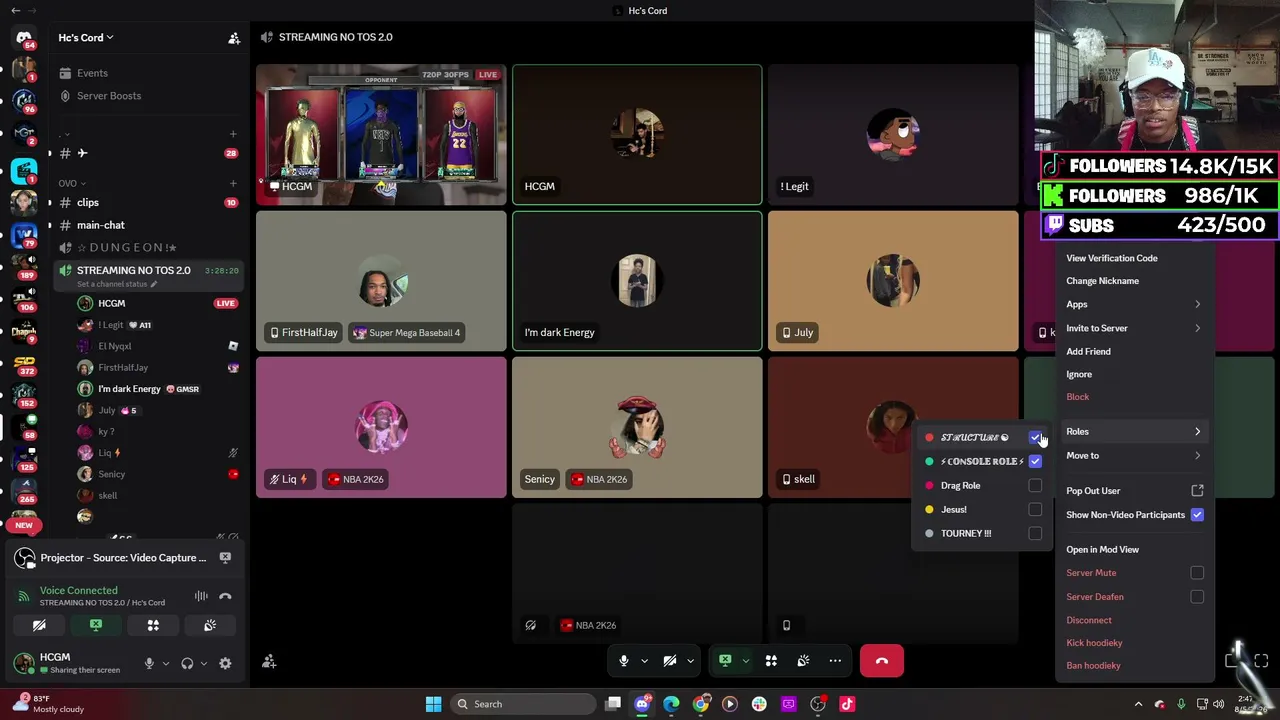Open the soundboard from the sidebar voice panel

[x=210, y=625]
